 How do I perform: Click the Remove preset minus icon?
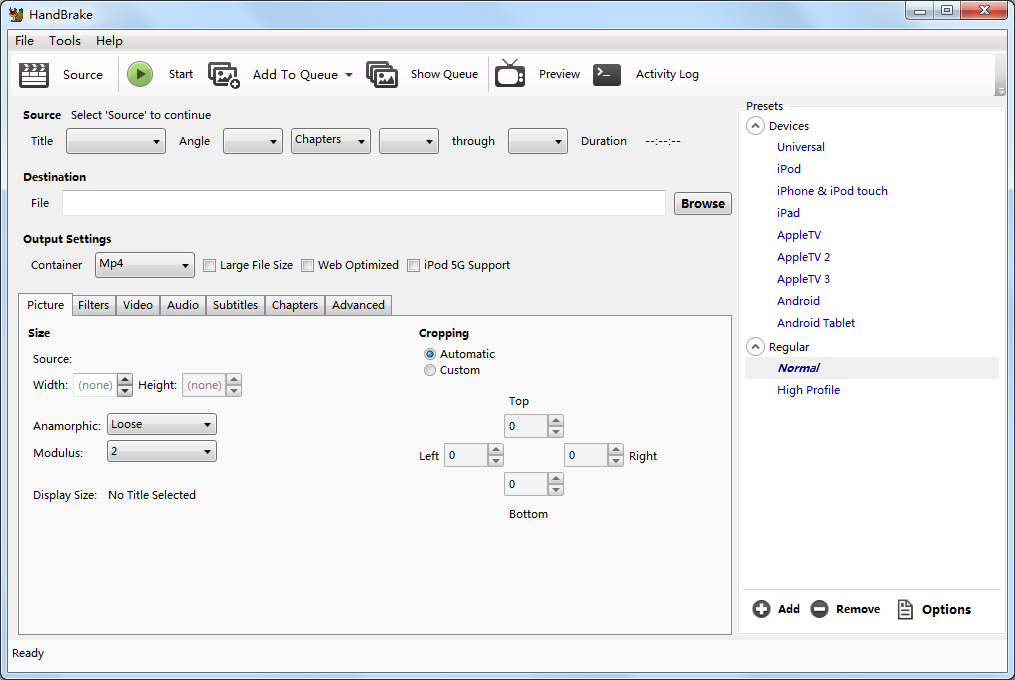tap(820, 609)
